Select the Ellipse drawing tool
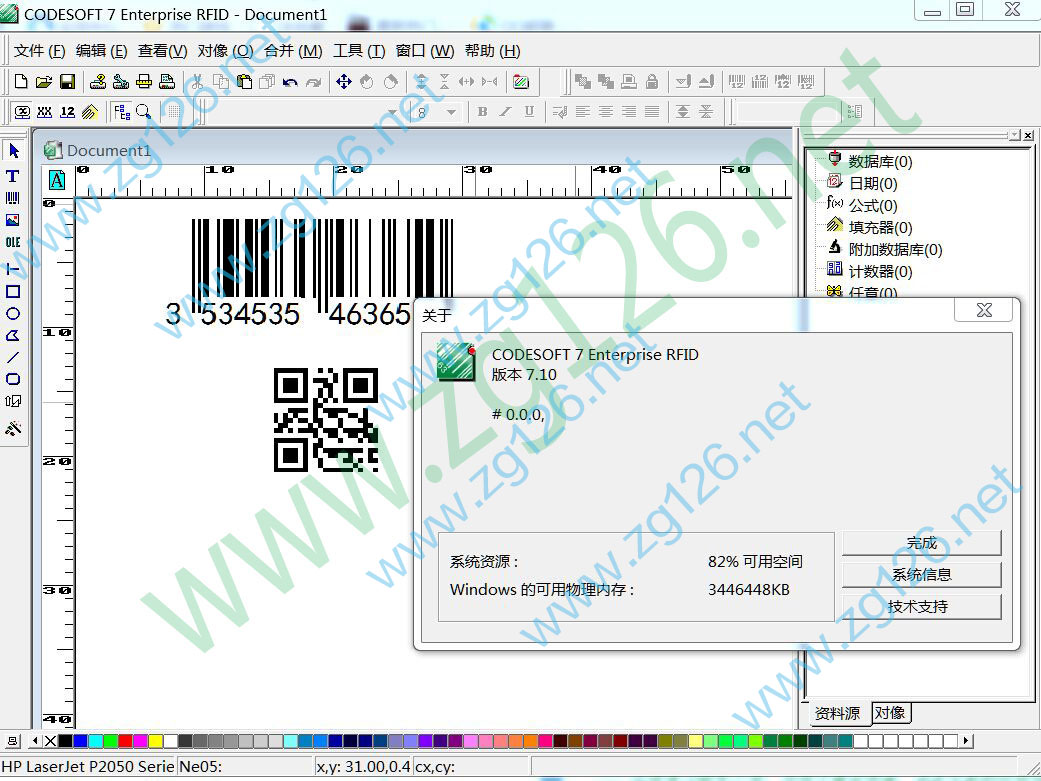This screenshot has height=781, width=1041. point(13,313)
